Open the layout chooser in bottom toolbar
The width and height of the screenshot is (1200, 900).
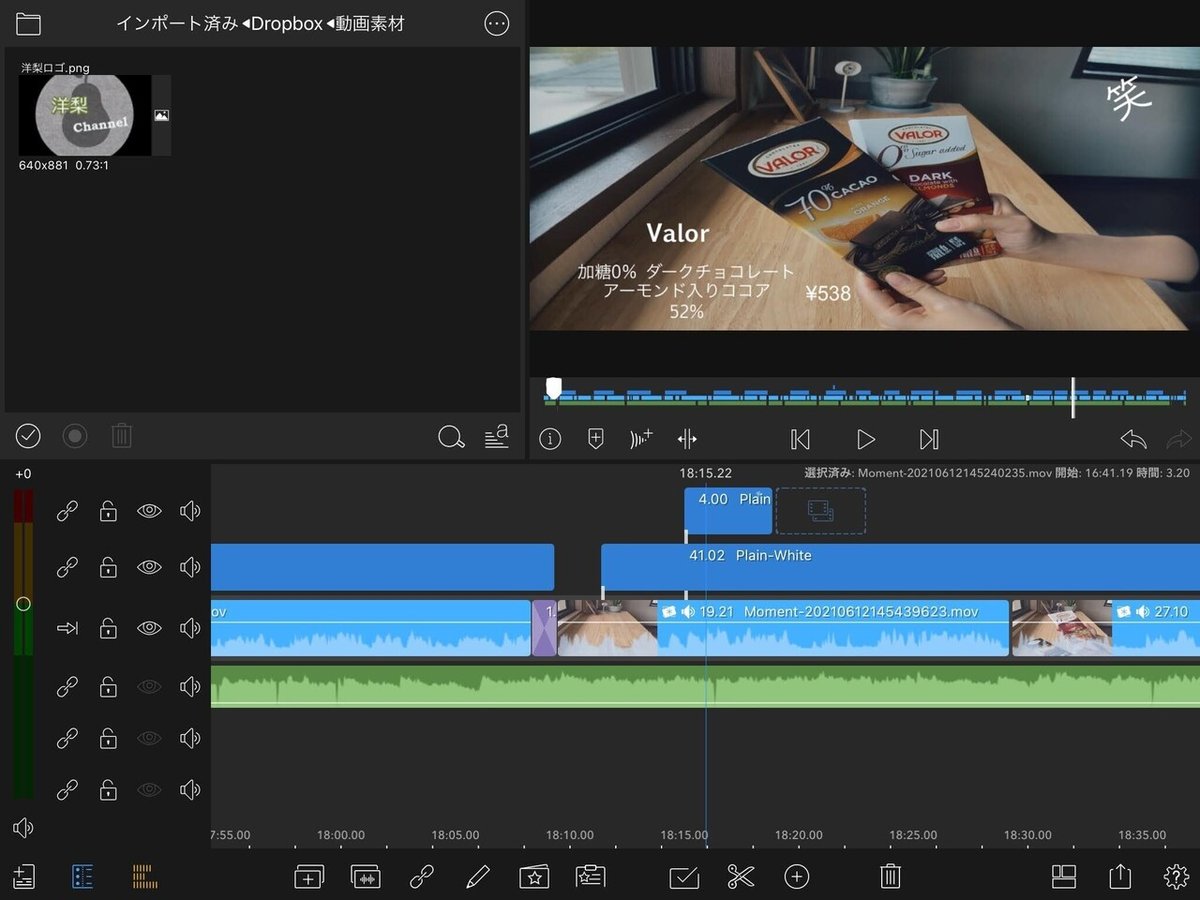[1064, 877]
